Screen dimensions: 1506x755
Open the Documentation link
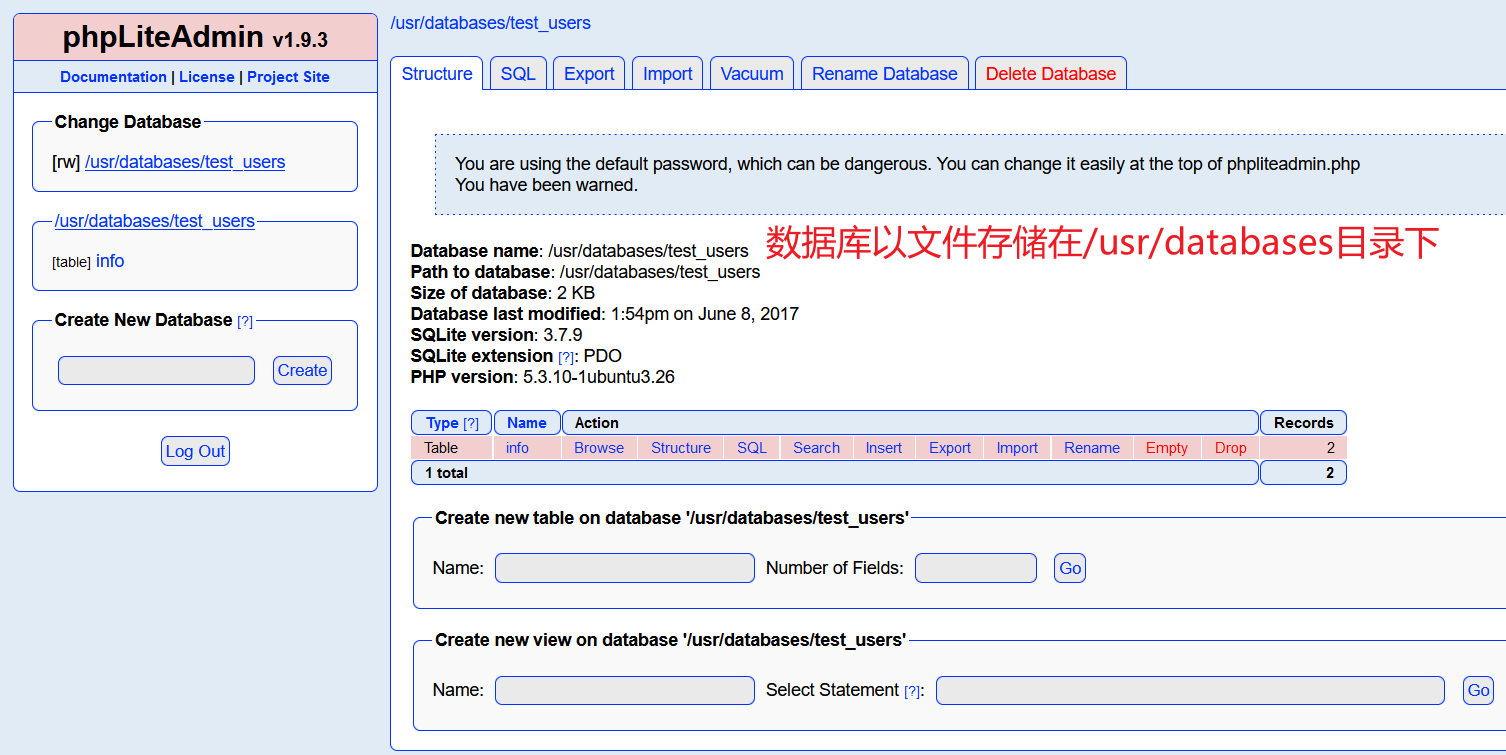[113, 77]
